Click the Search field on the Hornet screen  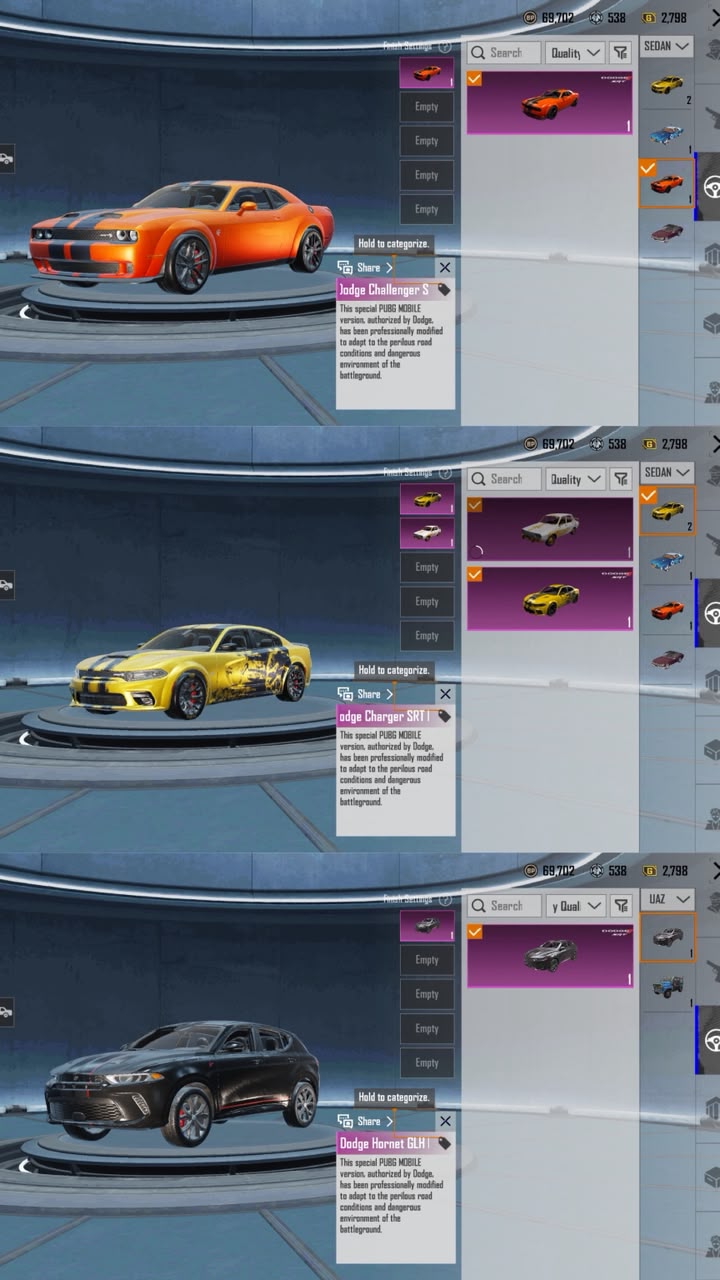[x=505, y=906]
